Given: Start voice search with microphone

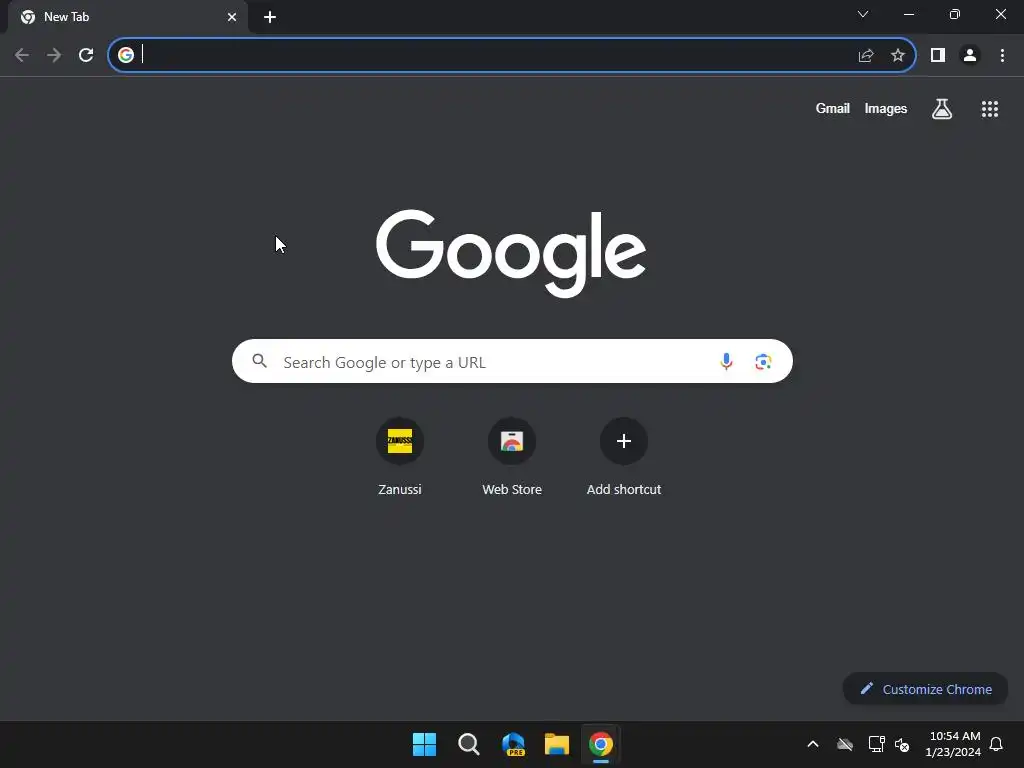Looking at the screenshot, I should point(726,361).
